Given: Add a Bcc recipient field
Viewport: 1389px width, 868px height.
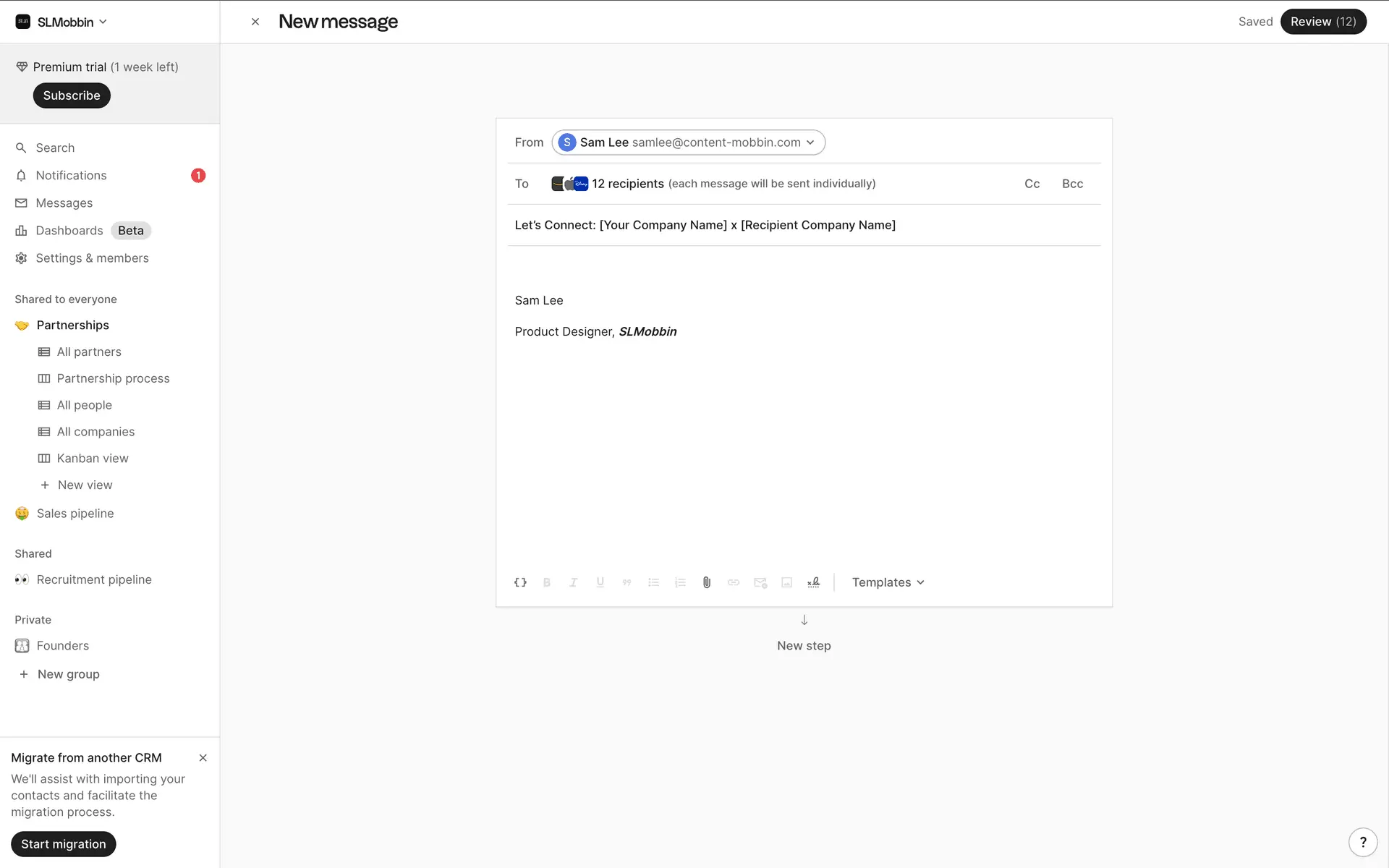Looking at the screenshot, I should (1072, 184).
